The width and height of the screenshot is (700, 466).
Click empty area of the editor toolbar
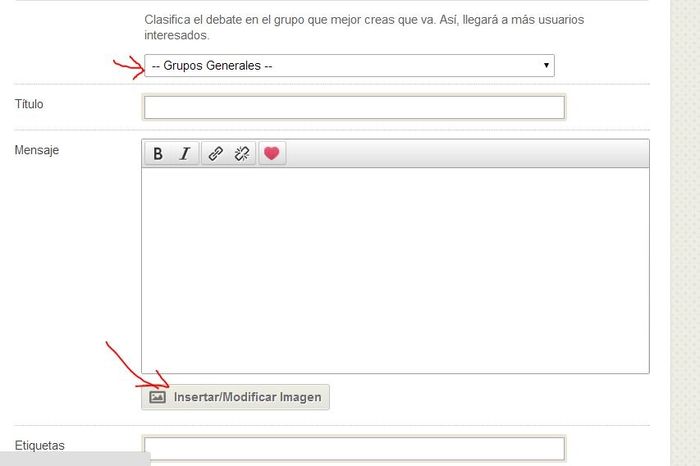pos(460,154)
